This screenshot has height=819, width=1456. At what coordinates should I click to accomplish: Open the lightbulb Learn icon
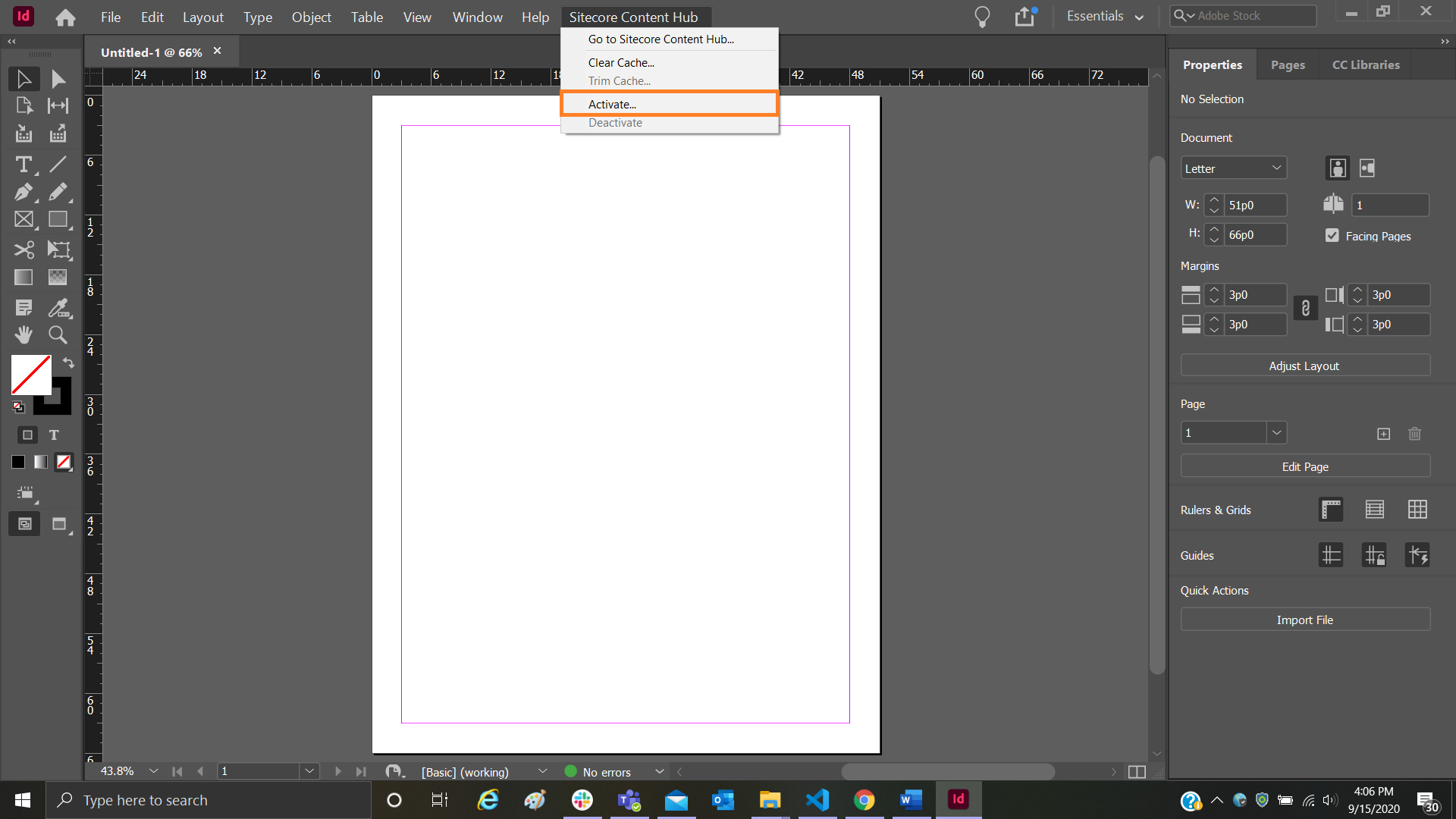[x=982, y=17]
